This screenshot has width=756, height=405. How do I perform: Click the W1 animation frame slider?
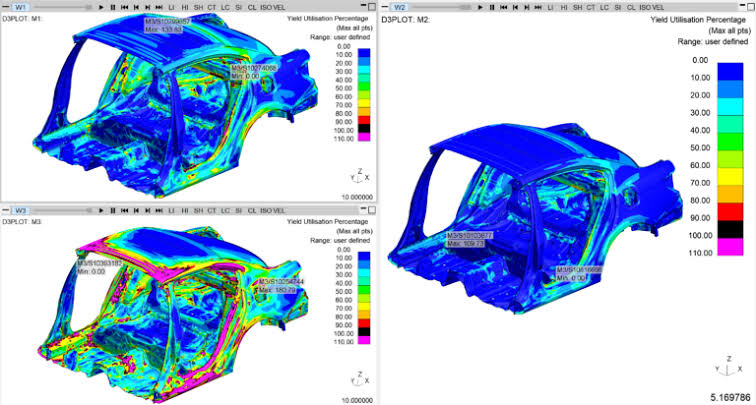coord(63,7)
